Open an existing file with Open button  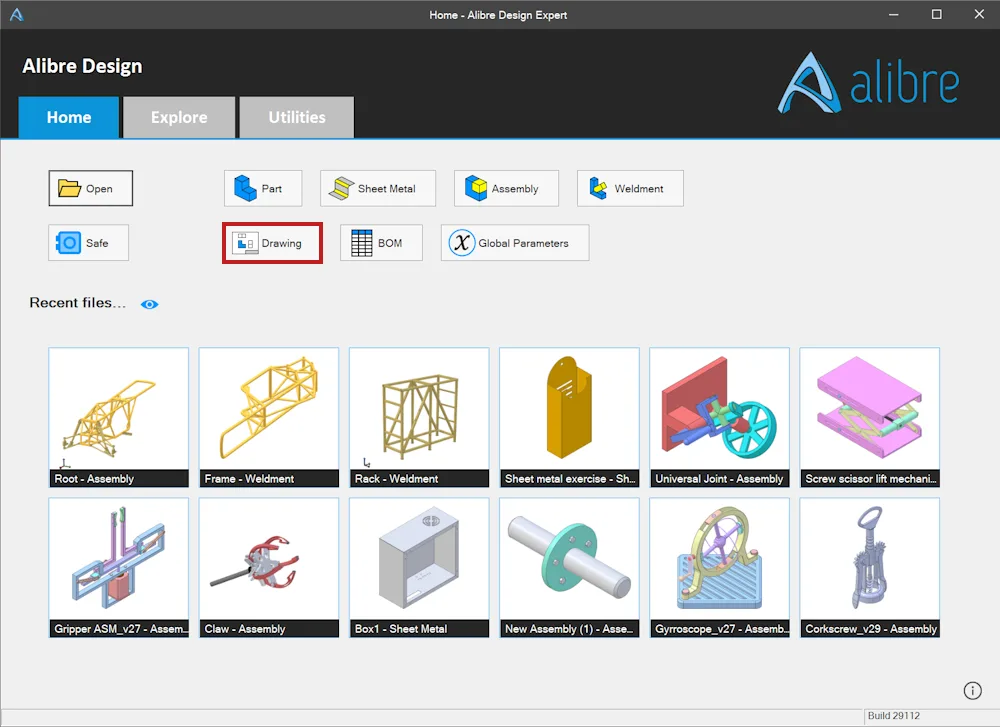click(91, 188)
